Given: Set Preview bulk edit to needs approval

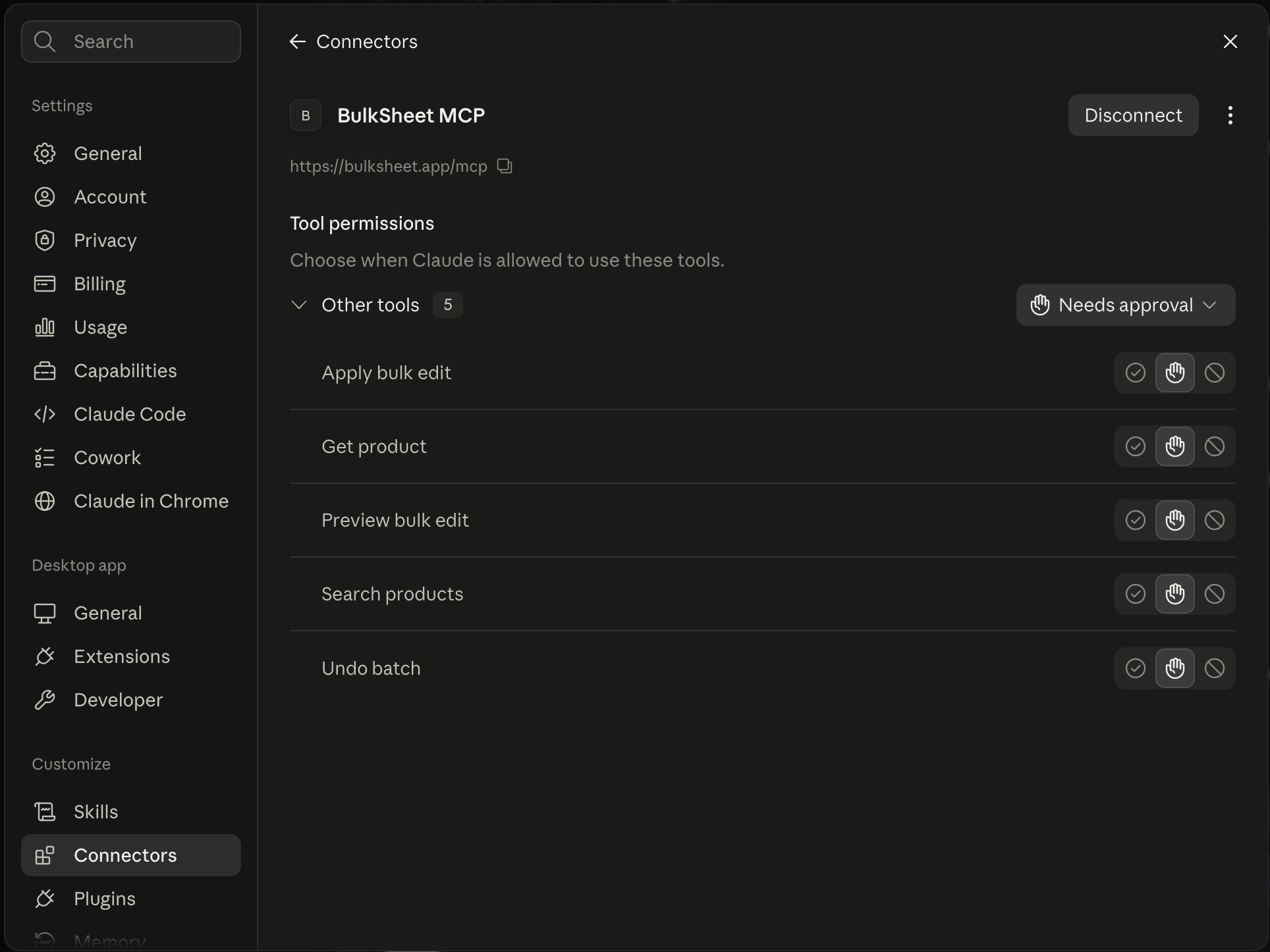Looking at the screenshot, I should [x=1174, y=520].
